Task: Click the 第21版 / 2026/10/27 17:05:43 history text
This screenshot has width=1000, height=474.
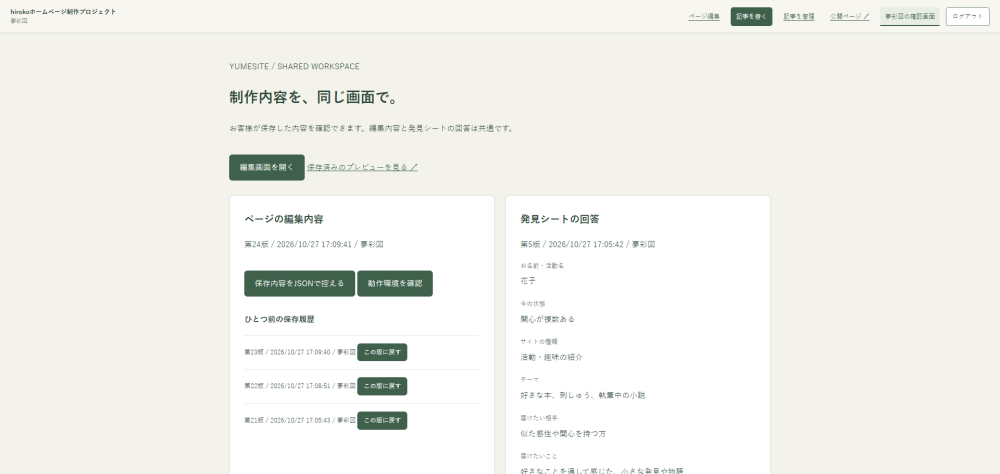Action: tap(300, 420)
